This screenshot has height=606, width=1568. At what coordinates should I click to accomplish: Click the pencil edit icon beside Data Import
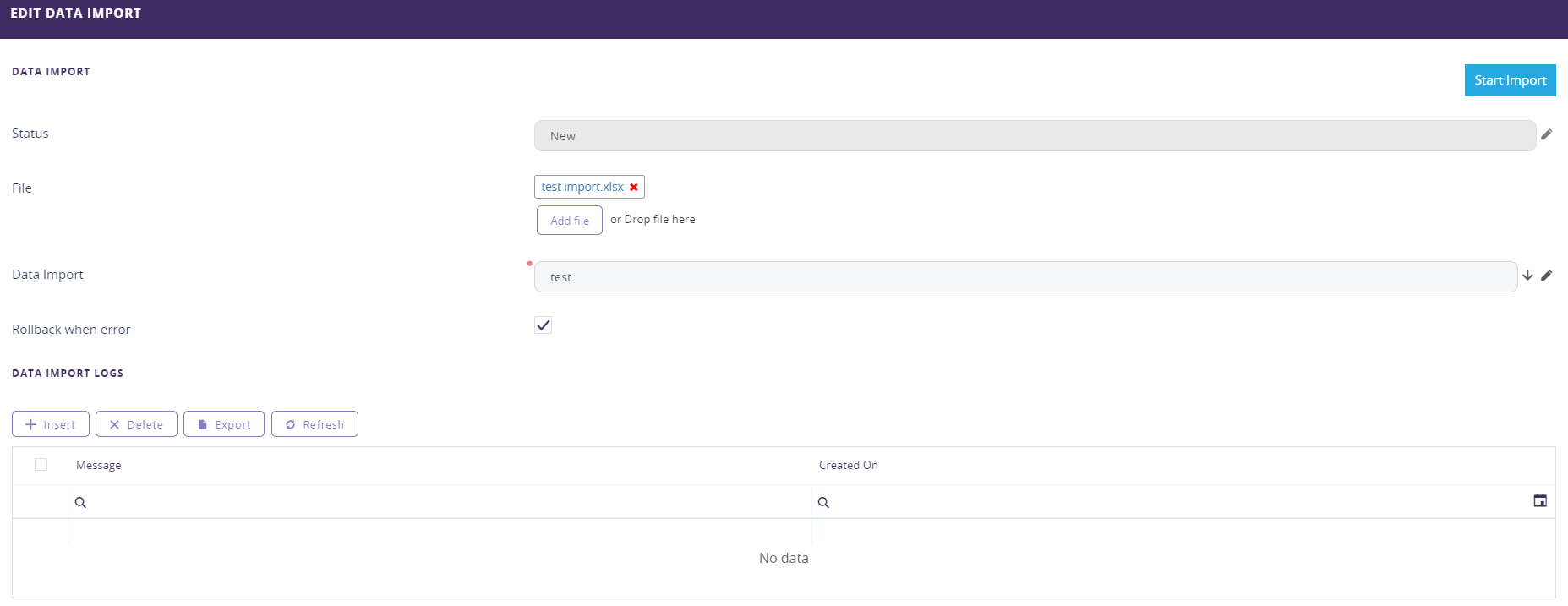[1546, 276]
